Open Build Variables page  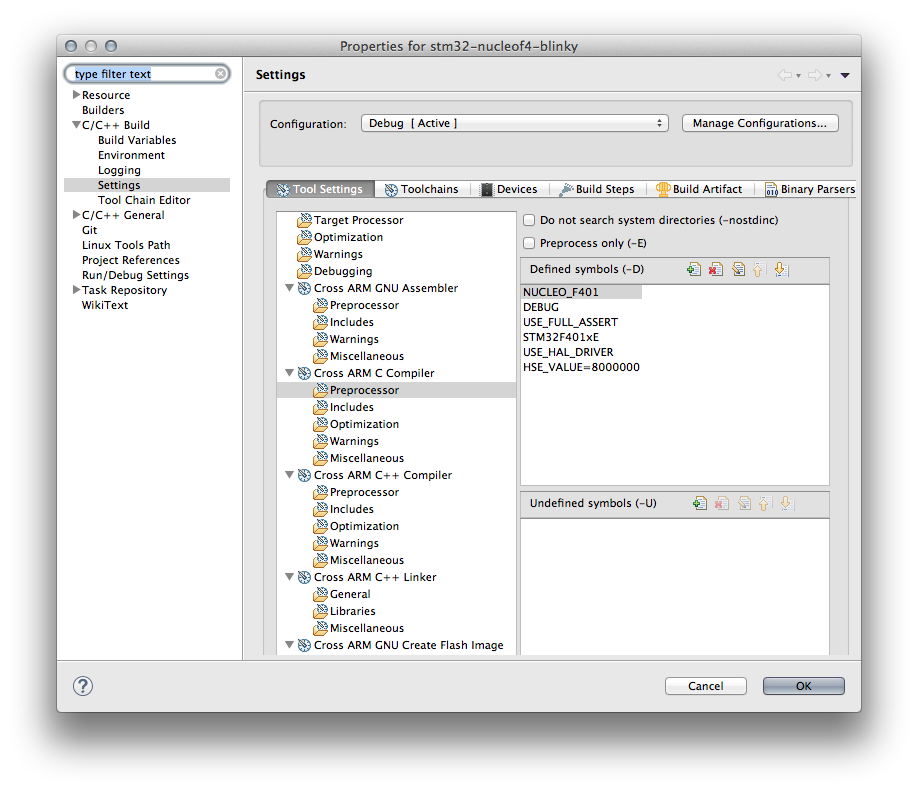pyautogui.click(x=137, y=140)
